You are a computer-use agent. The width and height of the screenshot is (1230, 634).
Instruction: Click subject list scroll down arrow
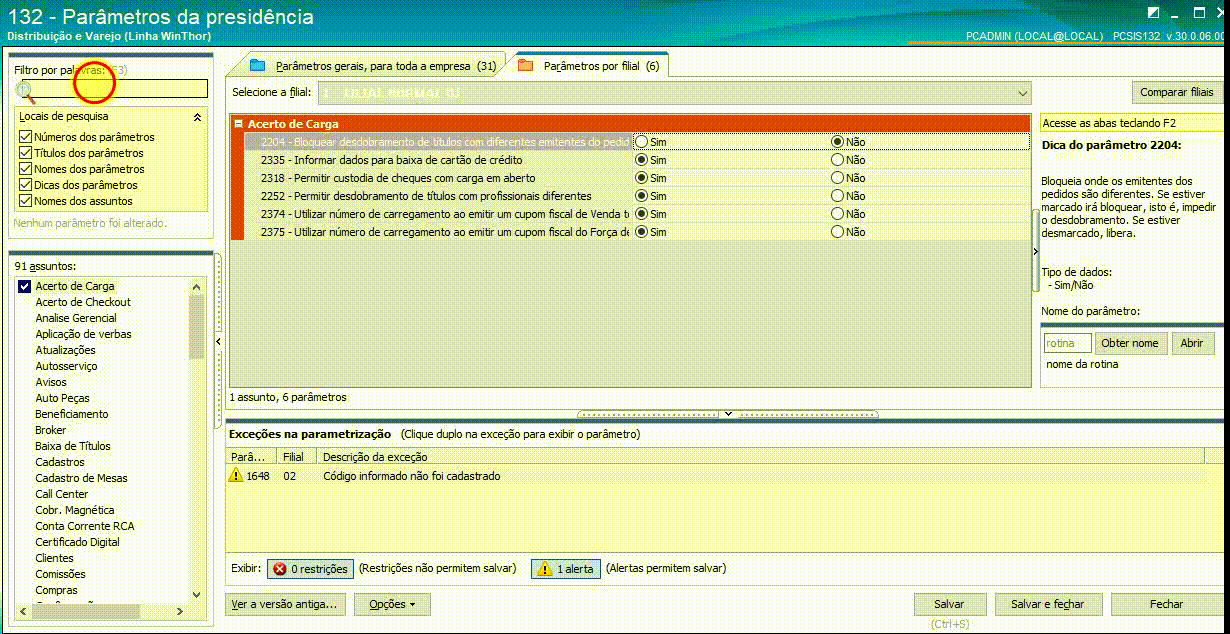click(x=196, y=594)
